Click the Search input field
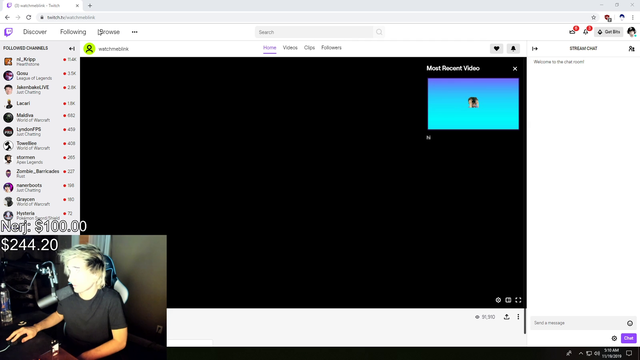640x360 pixels. 314,32
